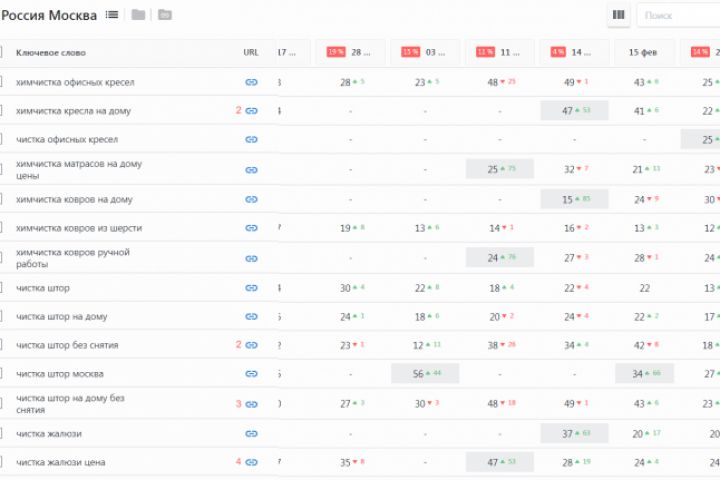Open URL link for чистка жалюзи row
This screenshot has height=480, width=720.
251,434
